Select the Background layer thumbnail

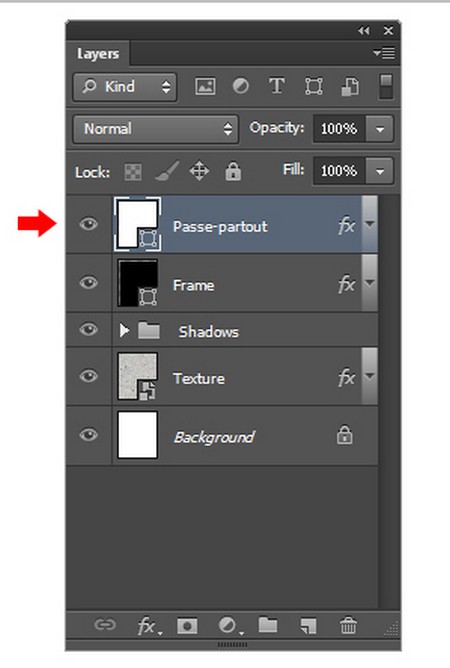click(x=138, y=435)
